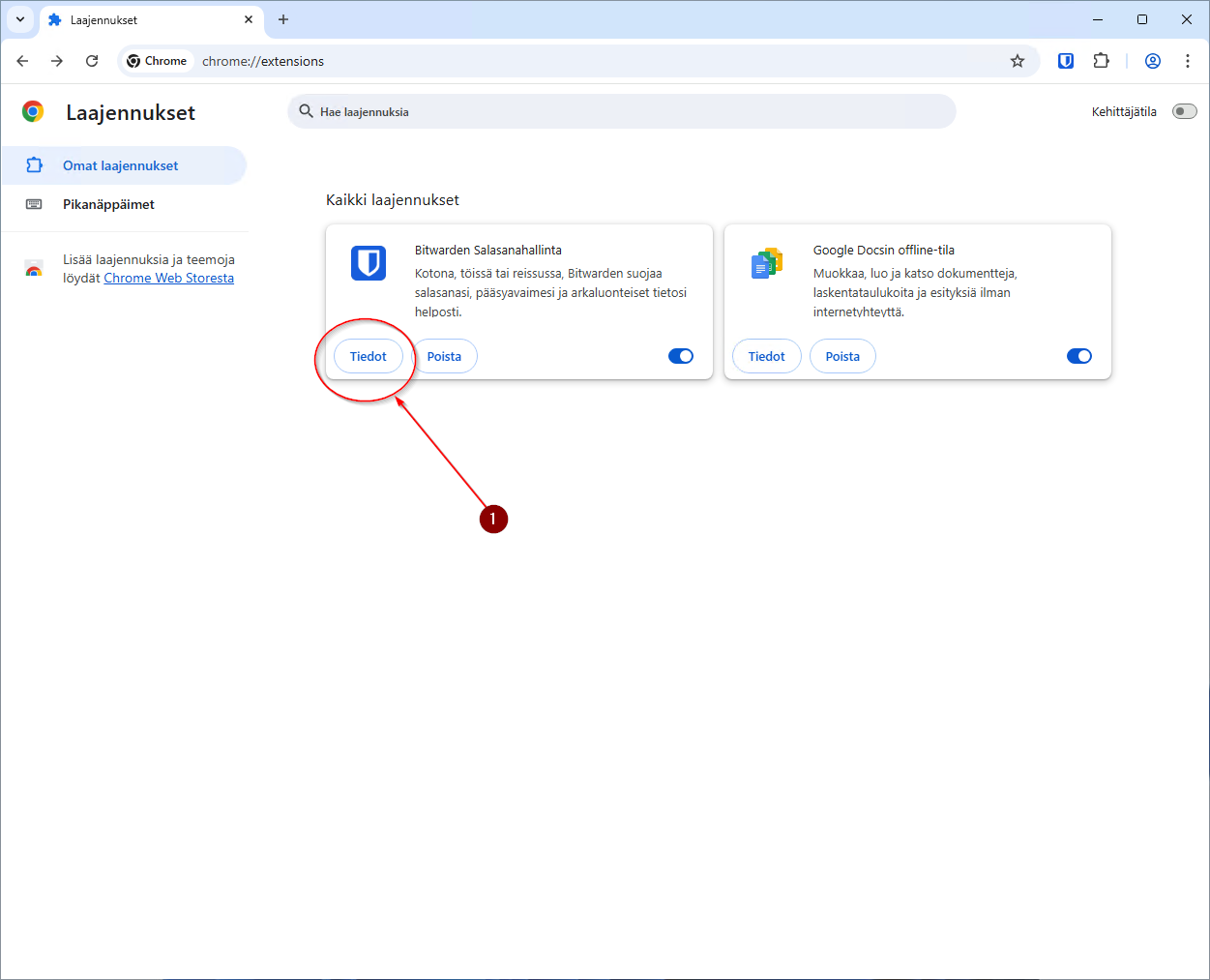Image resolution: width=1210 pixels, height=980 pixels.
Task: Follow the Chrome Web Storesta link
Action: 168,278
